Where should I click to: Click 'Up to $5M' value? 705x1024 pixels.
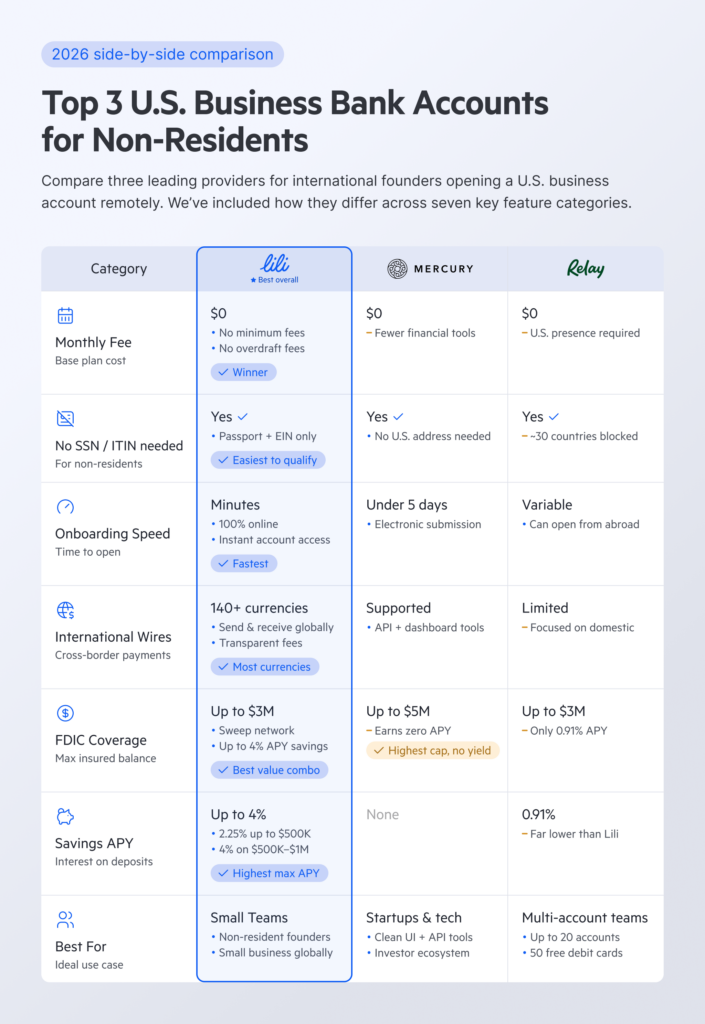coord(398,711)
